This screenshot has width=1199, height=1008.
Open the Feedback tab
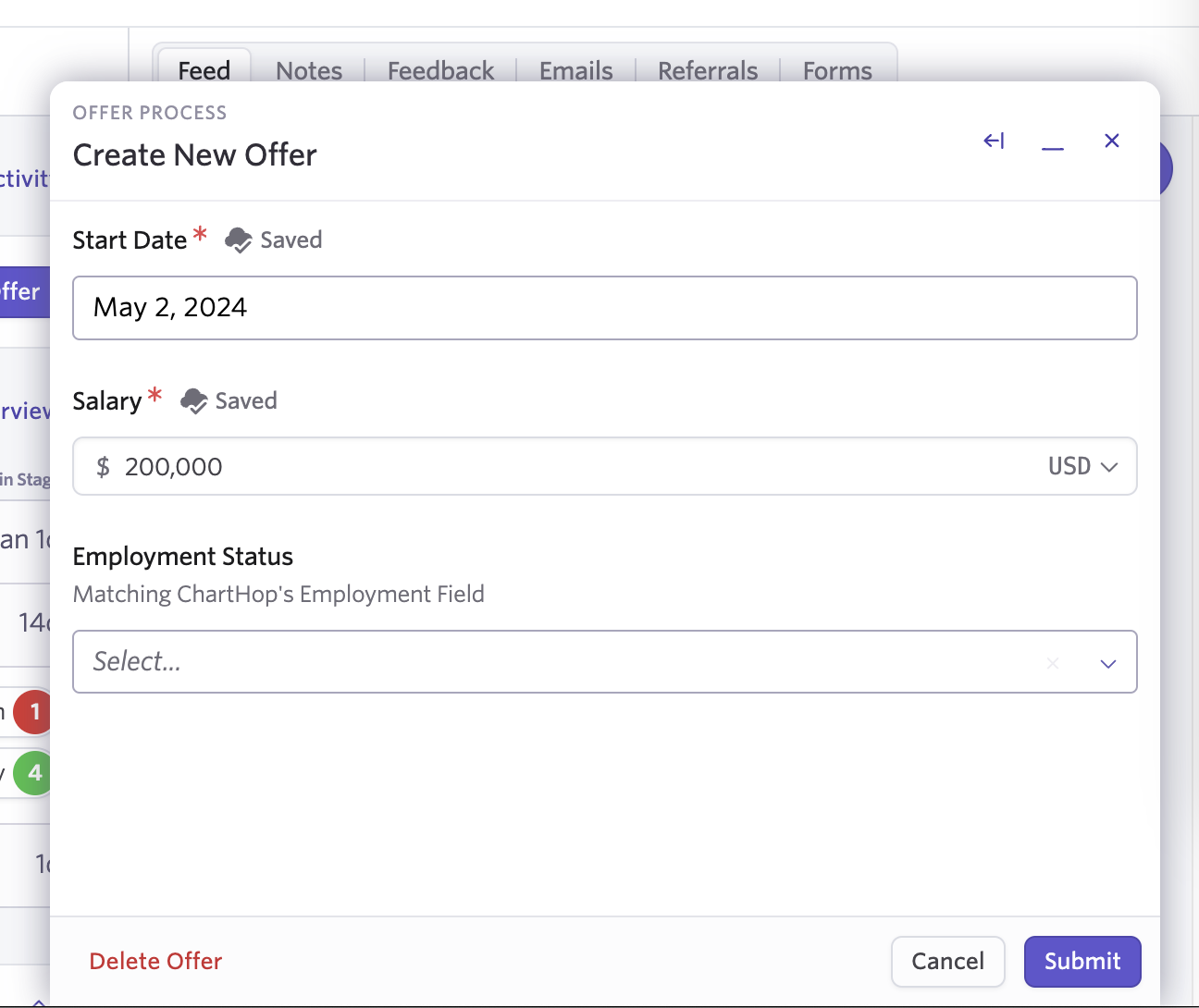tap(440, 70)
